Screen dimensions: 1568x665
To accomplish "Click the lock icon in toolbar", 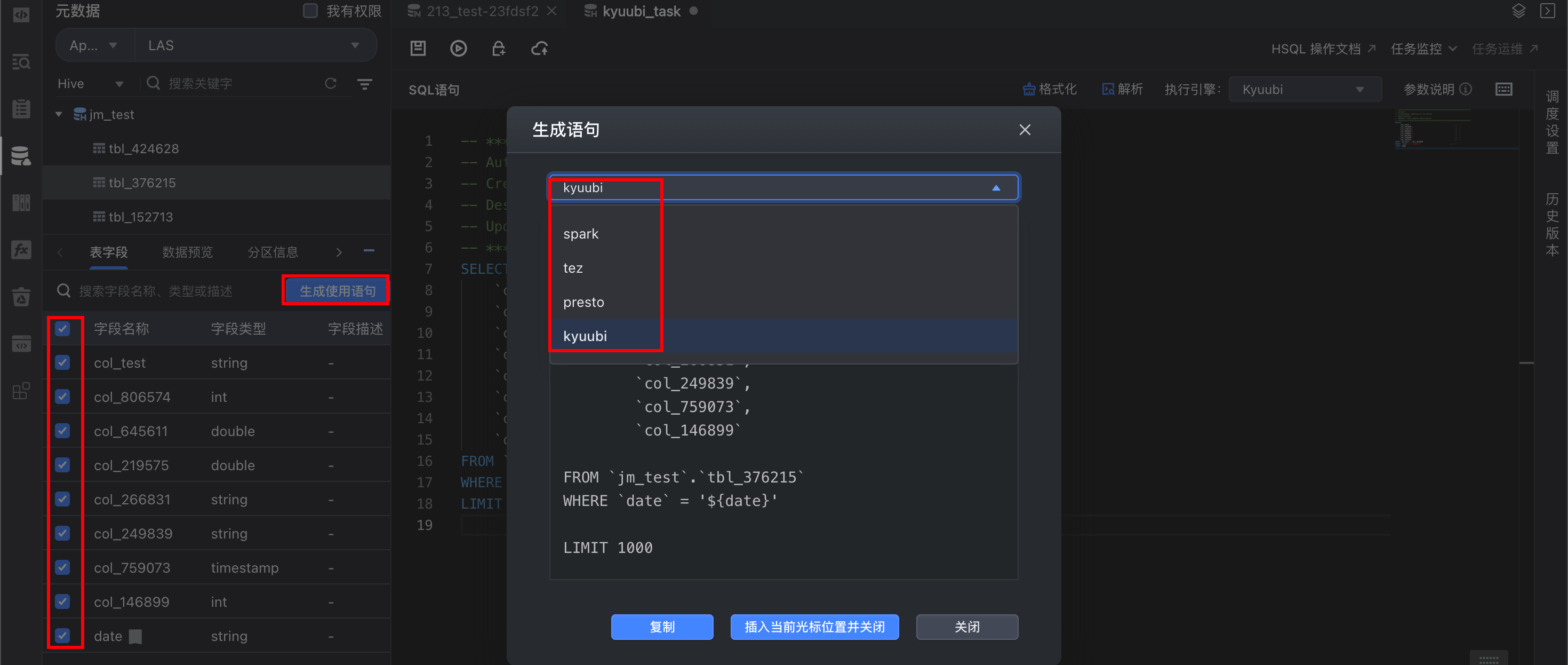I will tap(499, 48).
